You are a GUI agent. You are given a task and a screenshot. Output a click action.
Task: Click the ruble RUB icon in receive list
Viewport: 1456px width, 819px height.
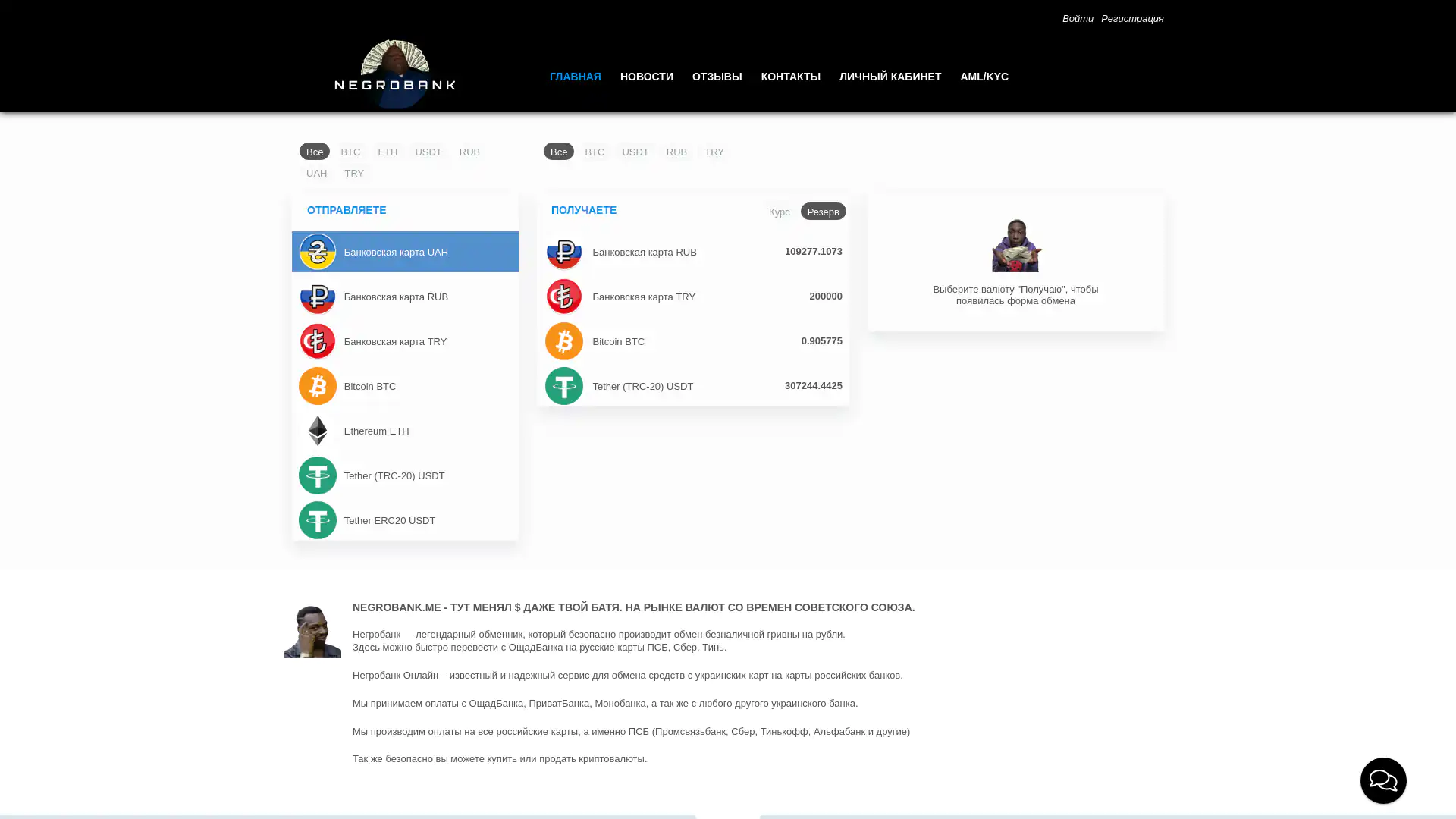[x=563, y=252]
